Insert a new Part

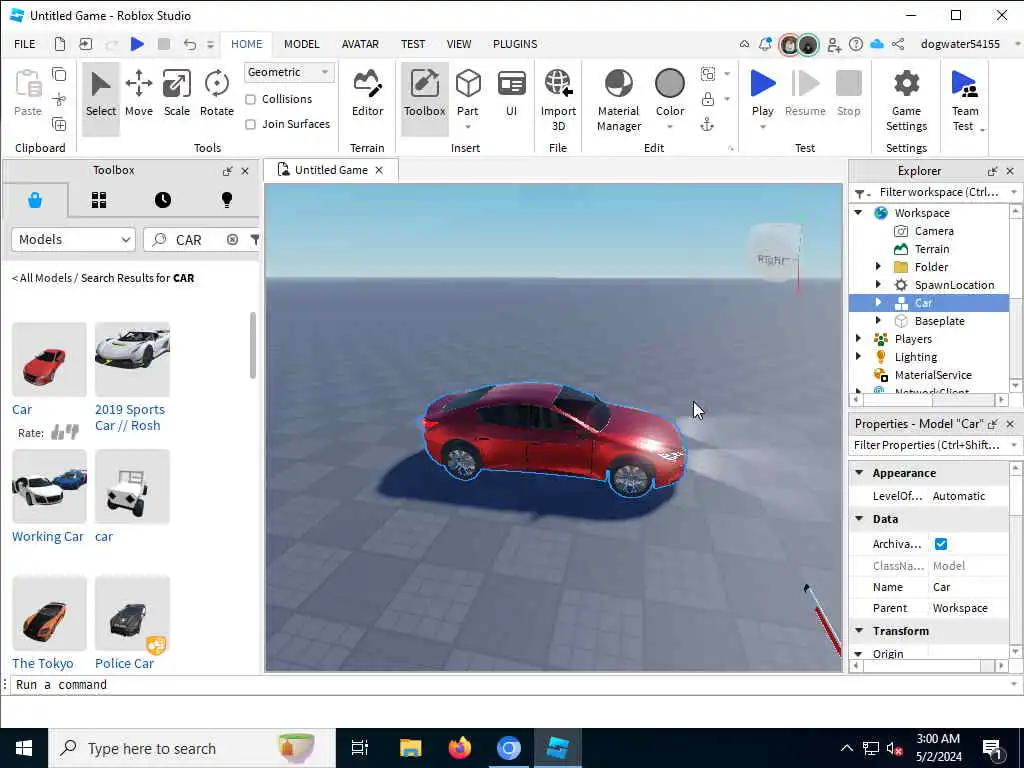pos(468,93)
